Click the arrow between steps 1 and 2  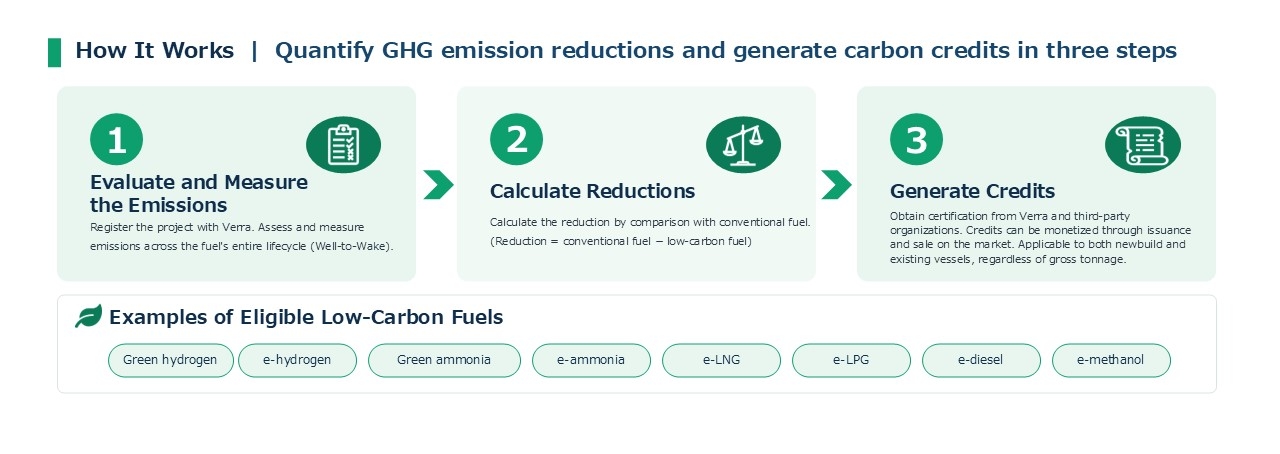point(438,184)
